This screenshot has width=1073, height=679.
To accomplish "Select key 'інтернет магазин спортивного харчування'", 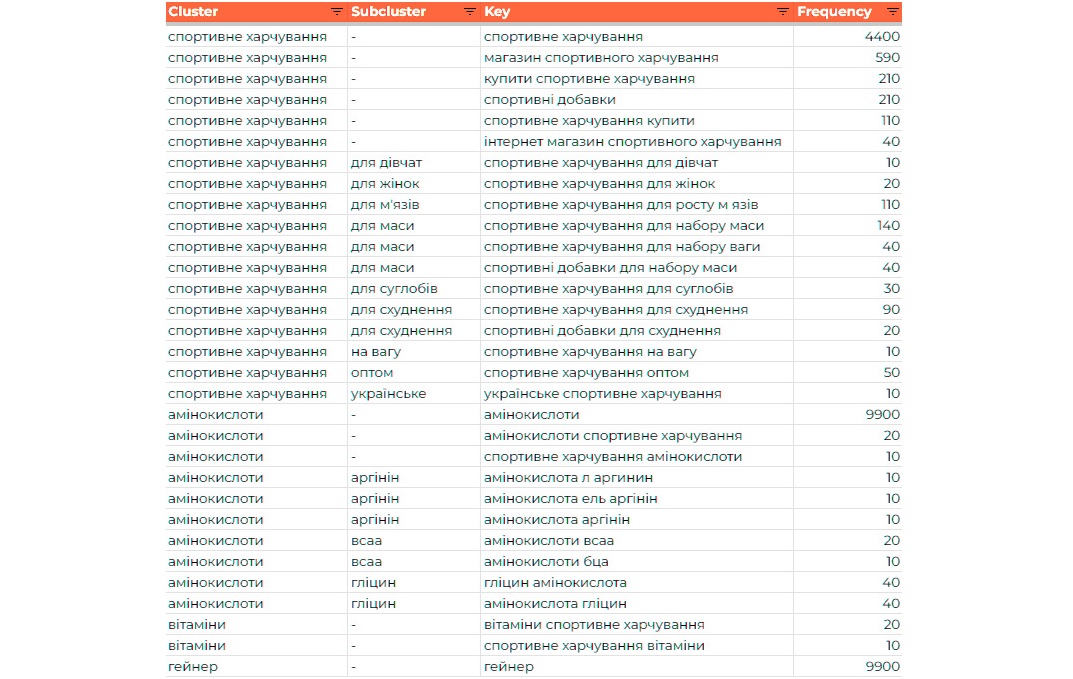I will [632, 142].
